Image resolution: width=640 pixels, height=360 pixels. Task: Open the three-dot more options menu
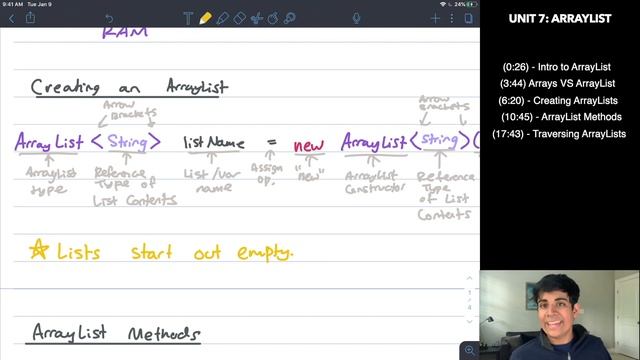pyautogui.click(x=452, y=18)
